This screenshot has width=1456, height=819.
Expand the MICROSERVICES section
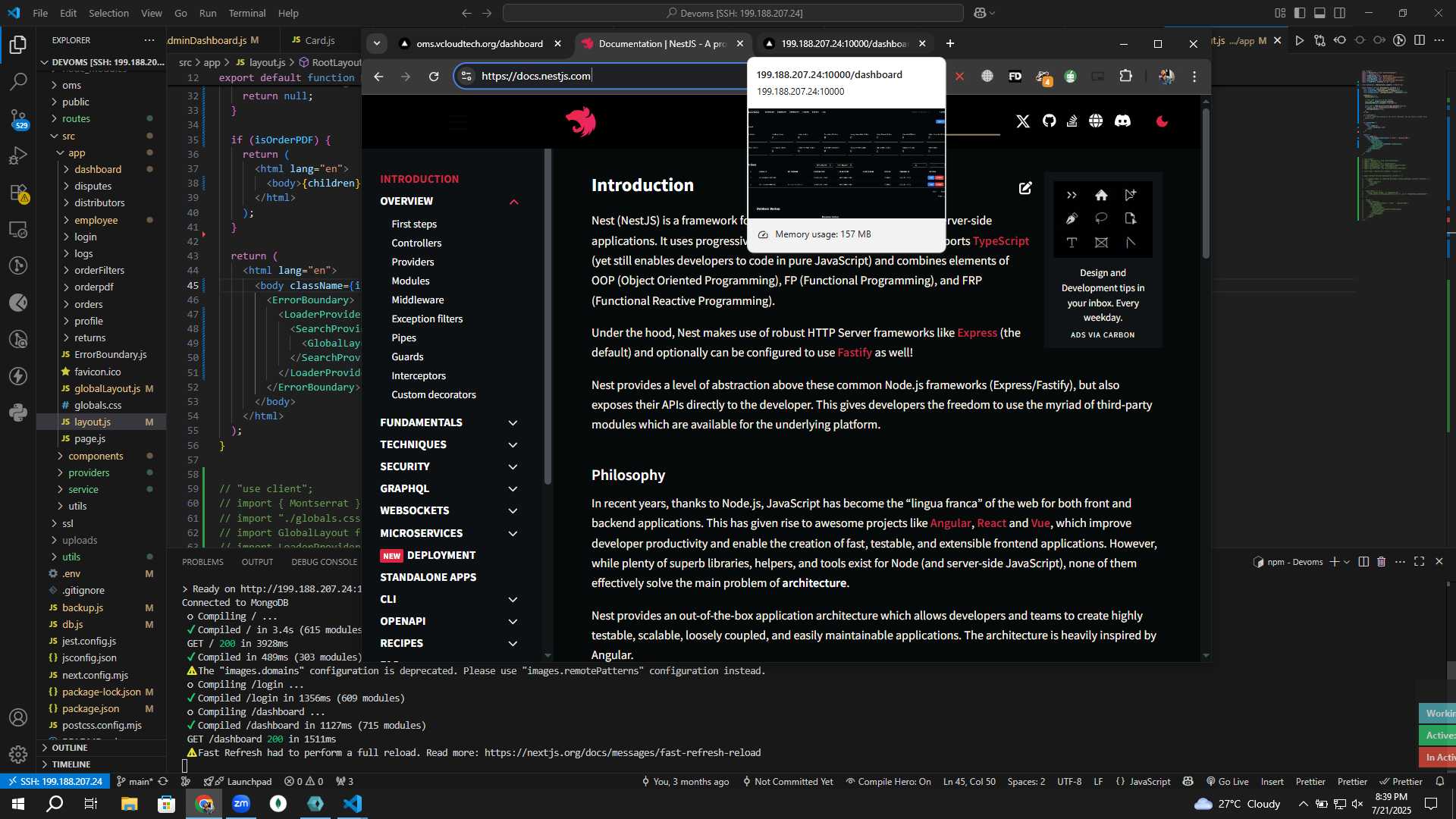tap(513, 533)
